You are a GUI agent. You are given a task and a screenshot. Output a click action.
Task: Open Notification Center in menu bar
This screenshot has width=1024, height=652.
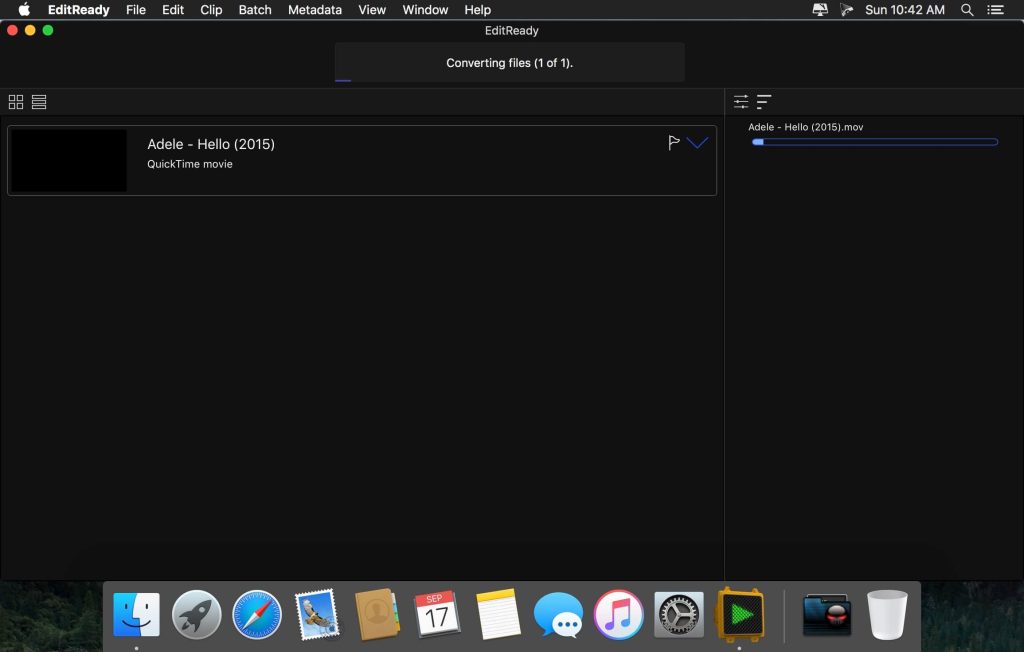coord(995,10)
